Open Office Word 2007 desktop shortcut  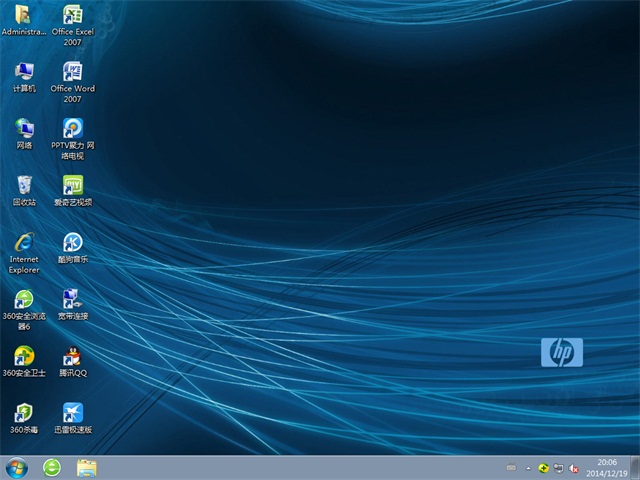[73, 72]
